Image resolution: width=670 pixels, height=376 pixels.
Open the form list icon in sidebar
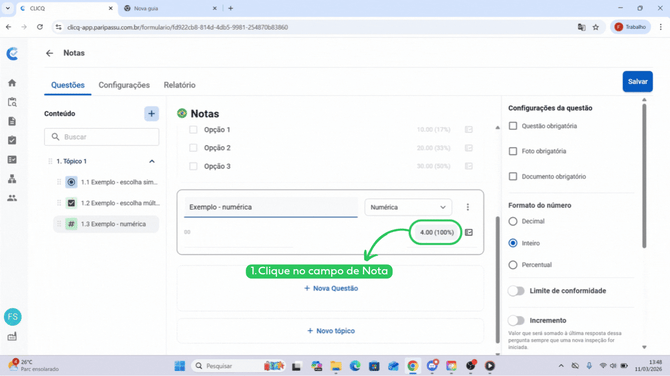[12, 159]
